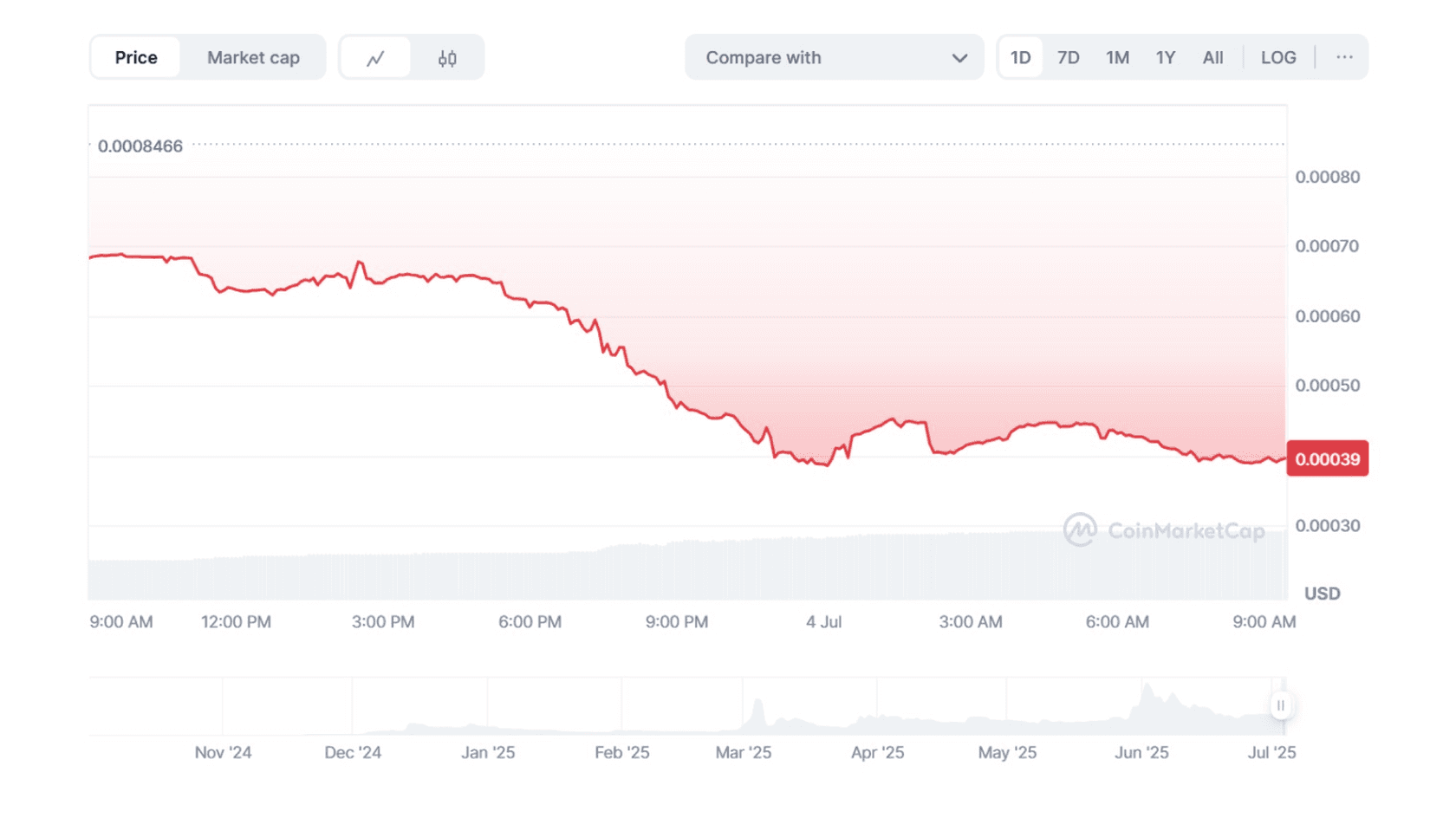Click the 6:00 AM time label
This screenshot has width=1456, height=818.
pyautogui.click(x=1117, y=622)
